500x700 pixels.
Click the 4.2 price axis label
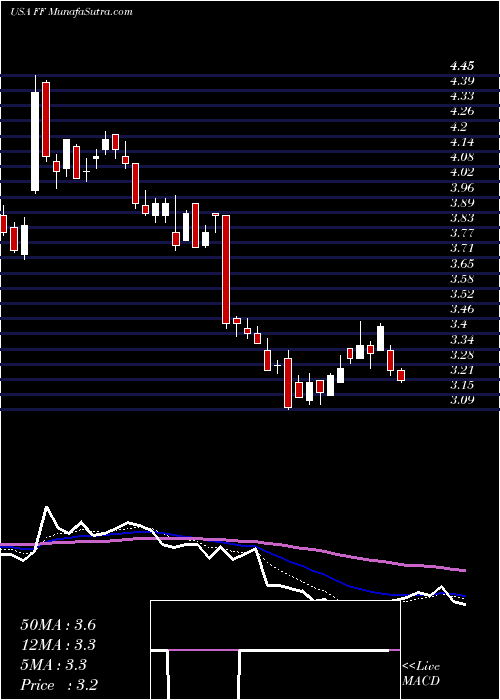(458, 127)
